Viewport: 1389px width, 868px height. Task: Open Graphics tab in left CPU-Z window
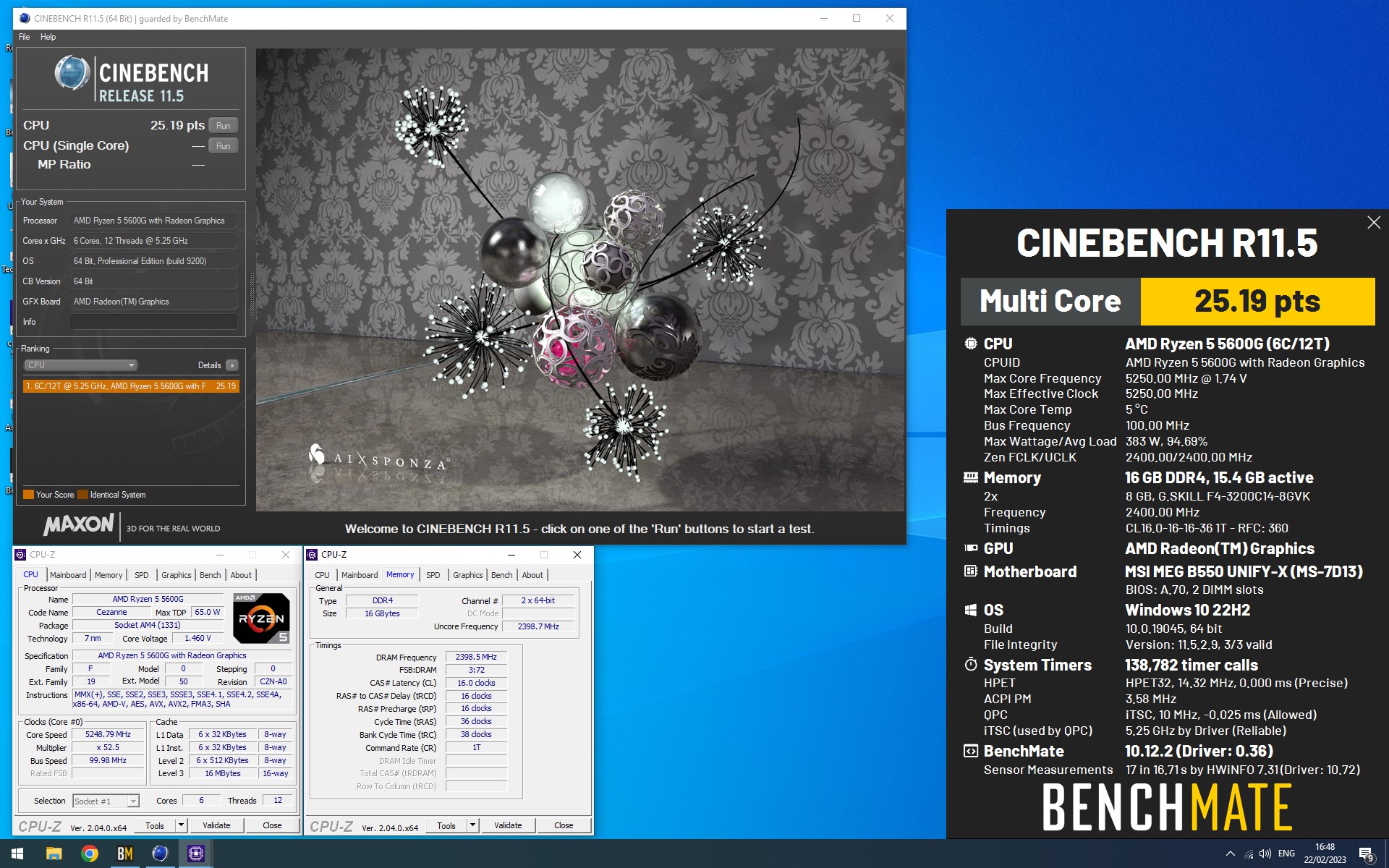[177, 575]
